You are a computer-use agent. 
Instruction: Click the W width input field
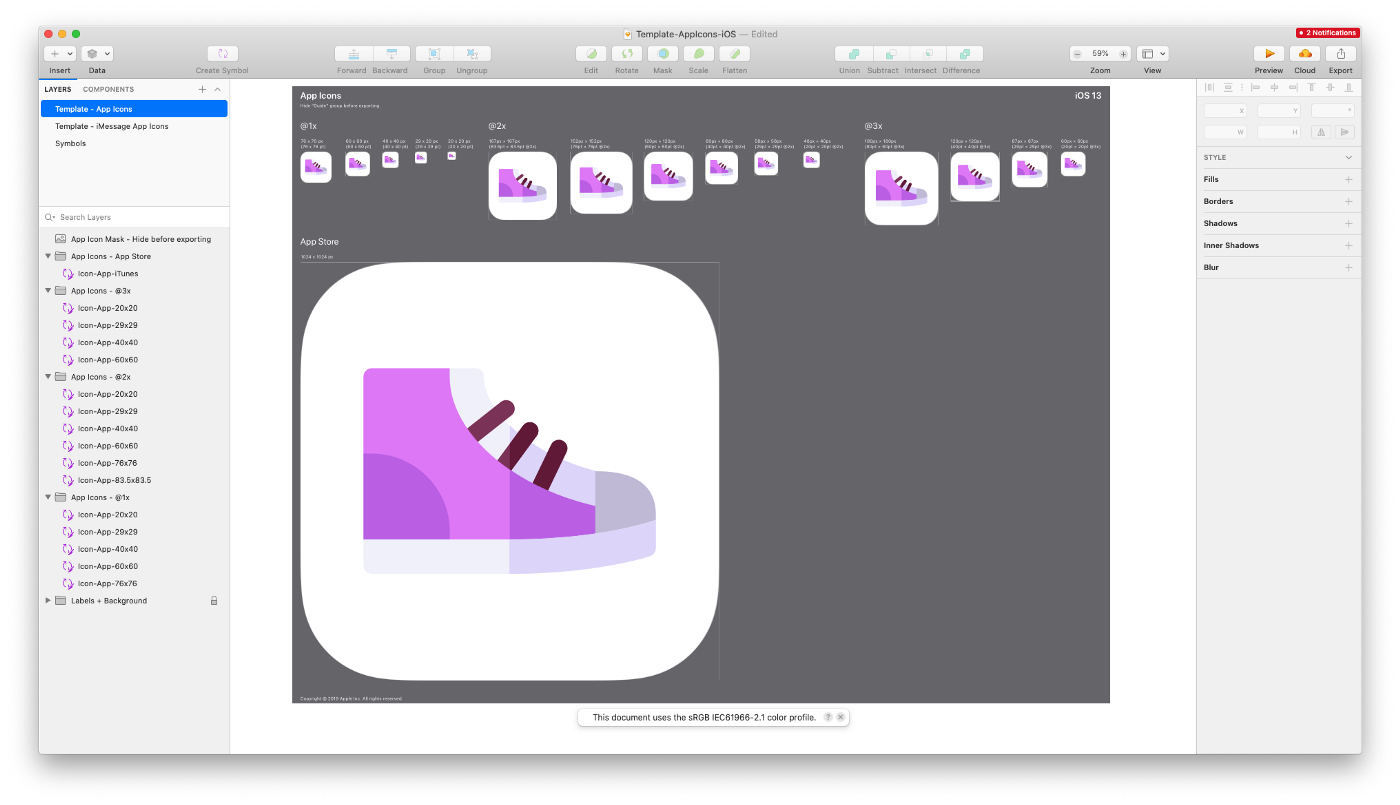[x=1226, y=132]
